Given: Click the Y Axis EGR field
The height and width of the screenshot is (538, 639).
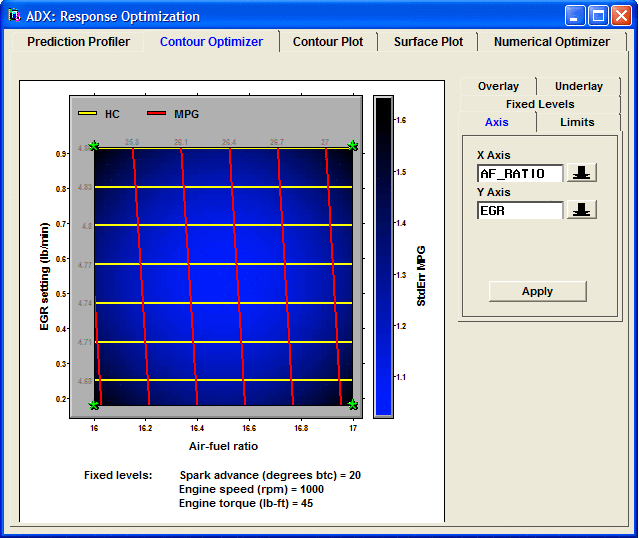Looking at the screenshot, I should [x=520, y=210].
